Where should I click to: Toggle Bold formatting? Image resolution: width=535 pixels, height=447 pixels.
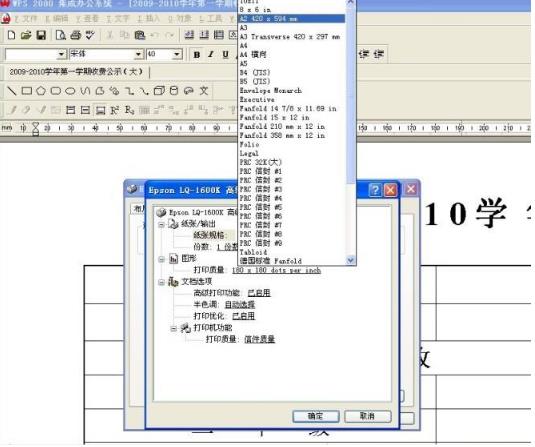point(197,55)
